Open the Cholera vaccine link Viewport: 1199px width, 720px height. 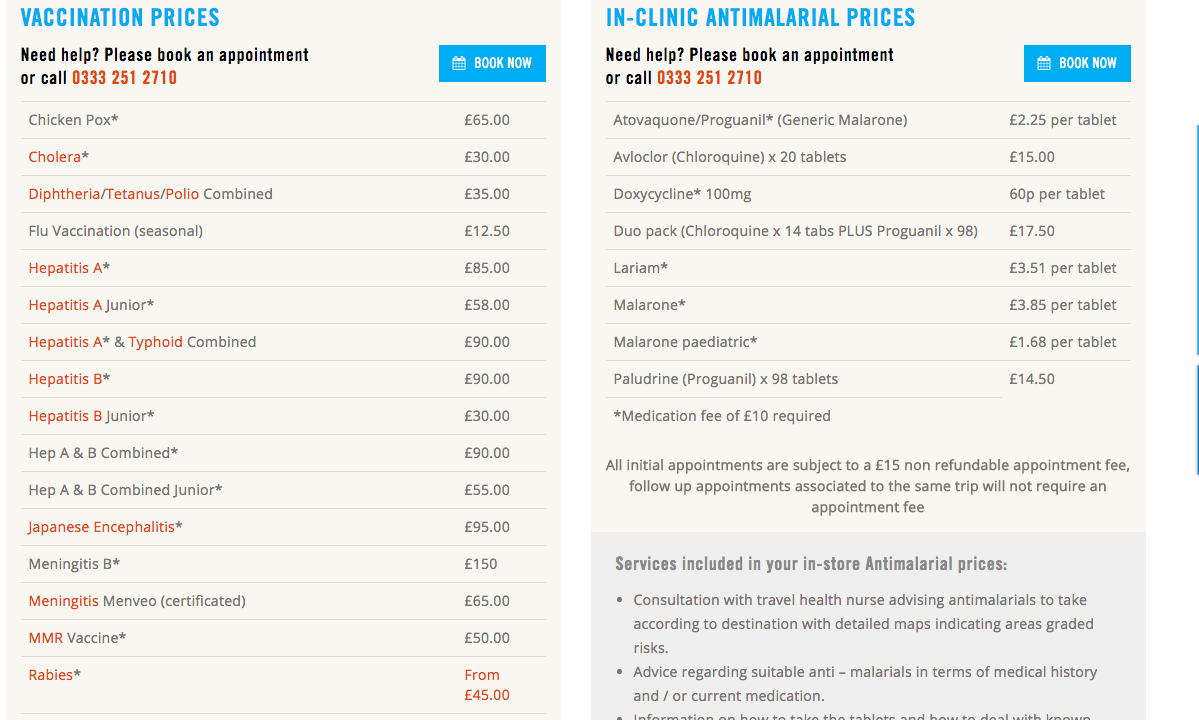(54, 157)
